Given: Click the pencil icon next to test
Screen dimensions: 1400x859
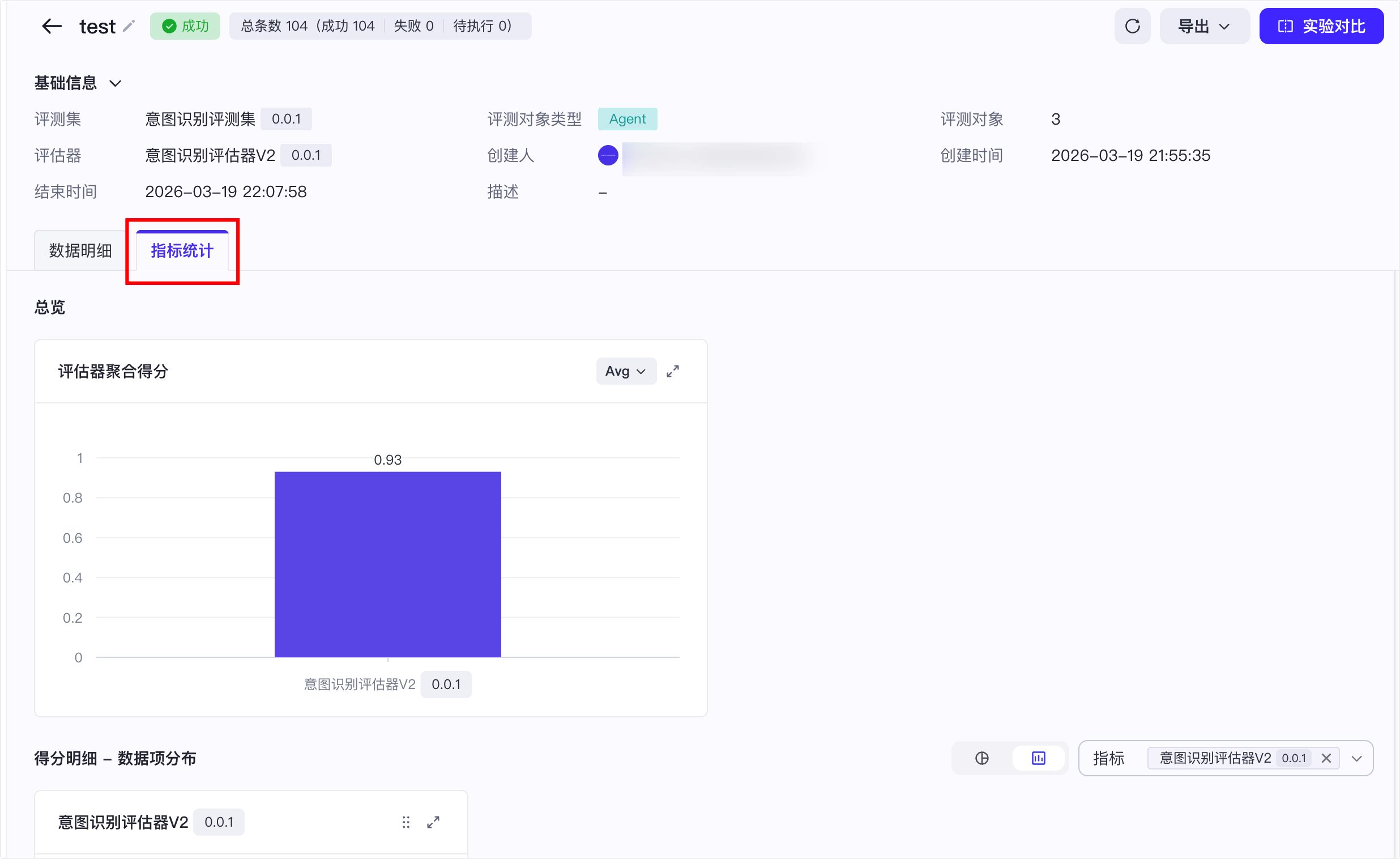Looking at the screenshot, I should [129, 26].
